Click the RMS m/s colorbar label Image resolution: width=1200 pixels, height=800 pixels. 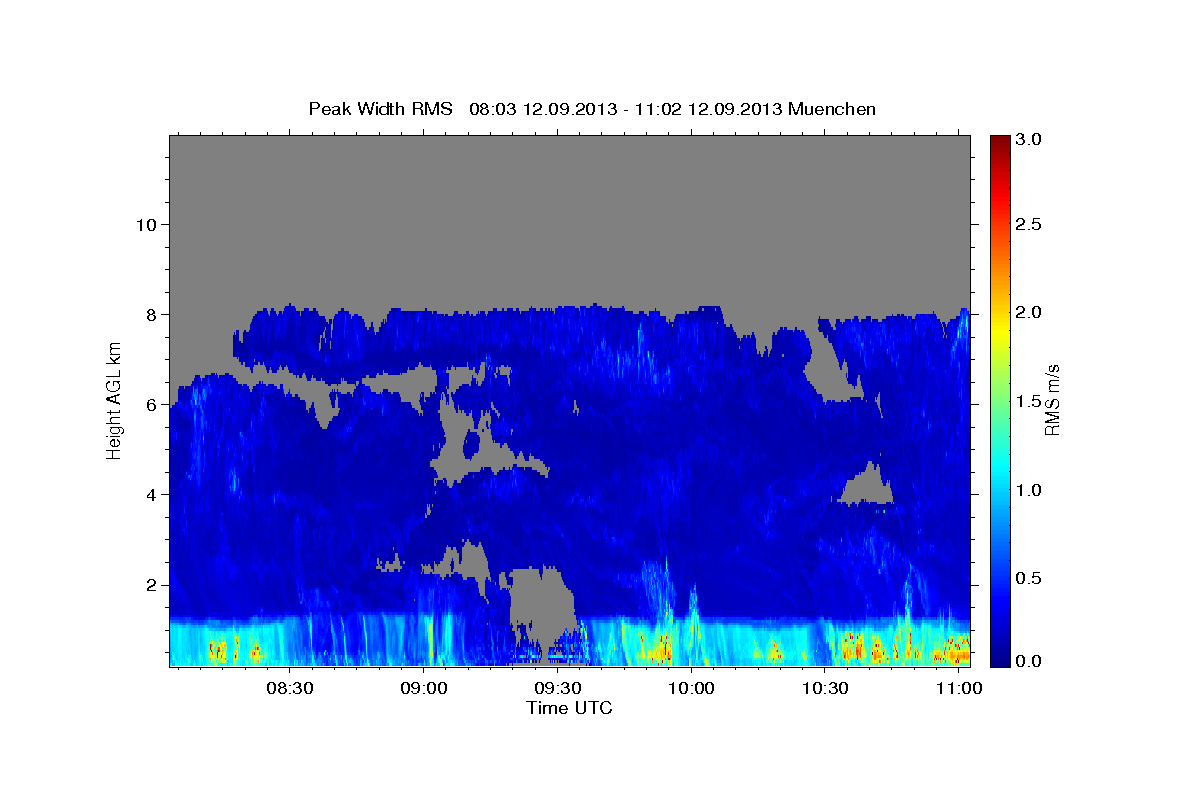[x=1051, y=401]
